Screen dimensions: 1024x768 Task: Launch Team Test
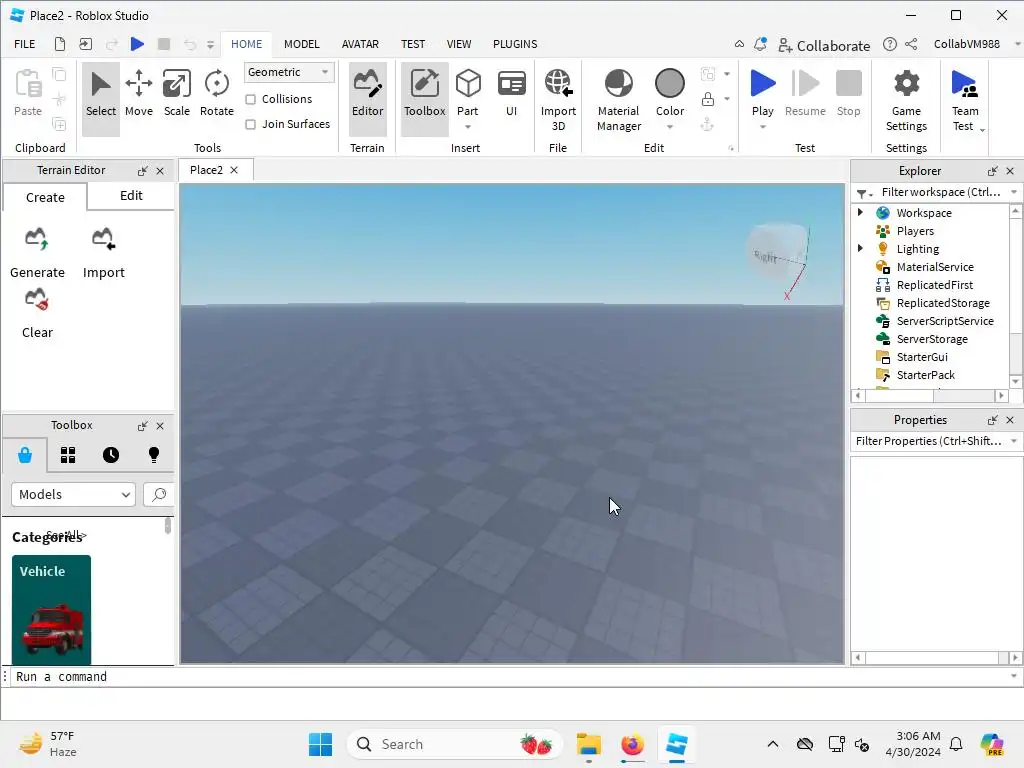click(x=965, y=100)
